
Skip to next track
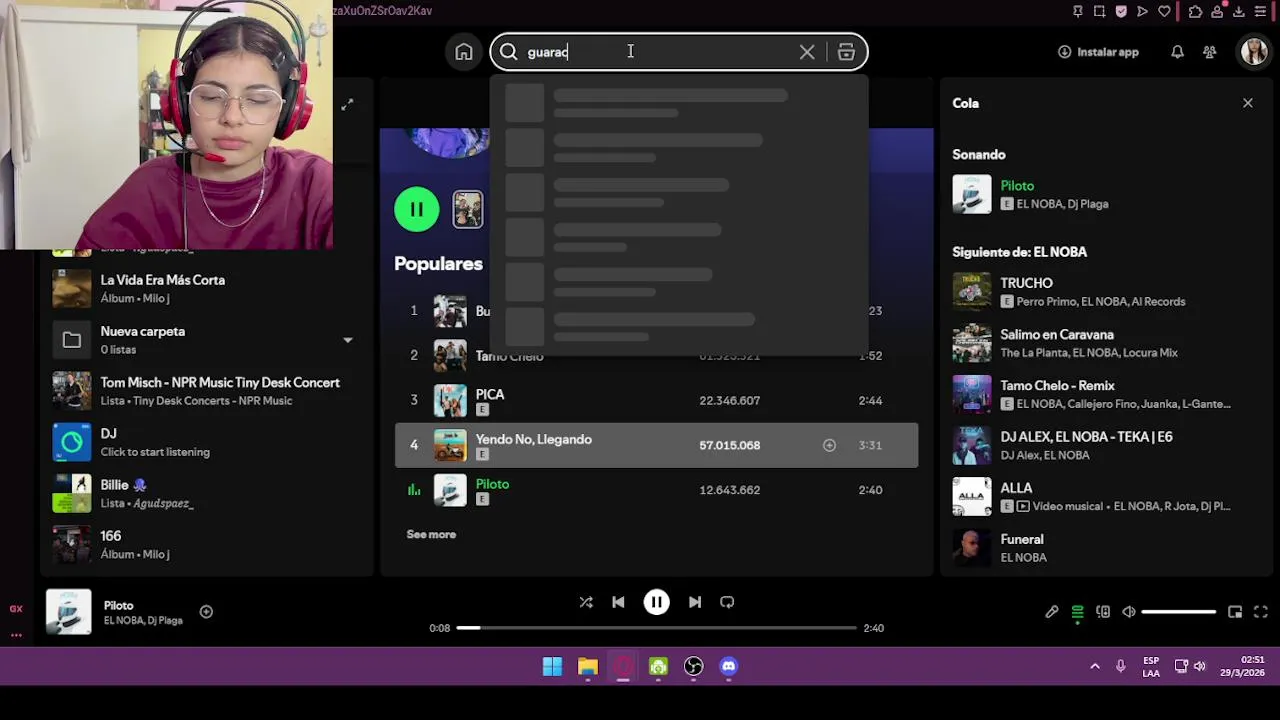(695, 602)
